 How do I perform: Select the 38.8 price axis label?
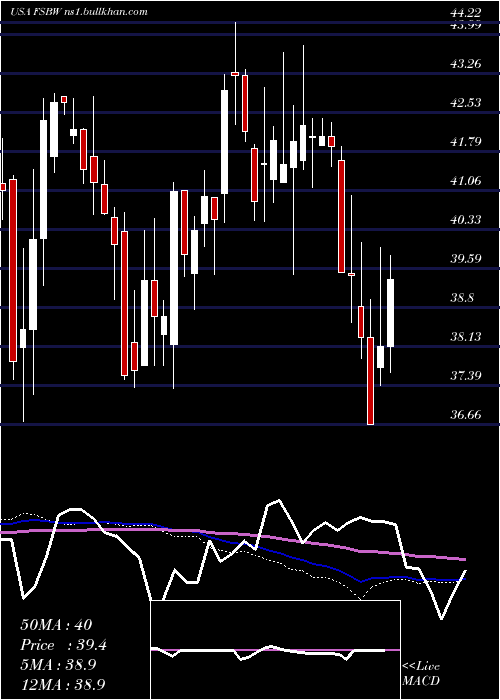tap(463, 298)
